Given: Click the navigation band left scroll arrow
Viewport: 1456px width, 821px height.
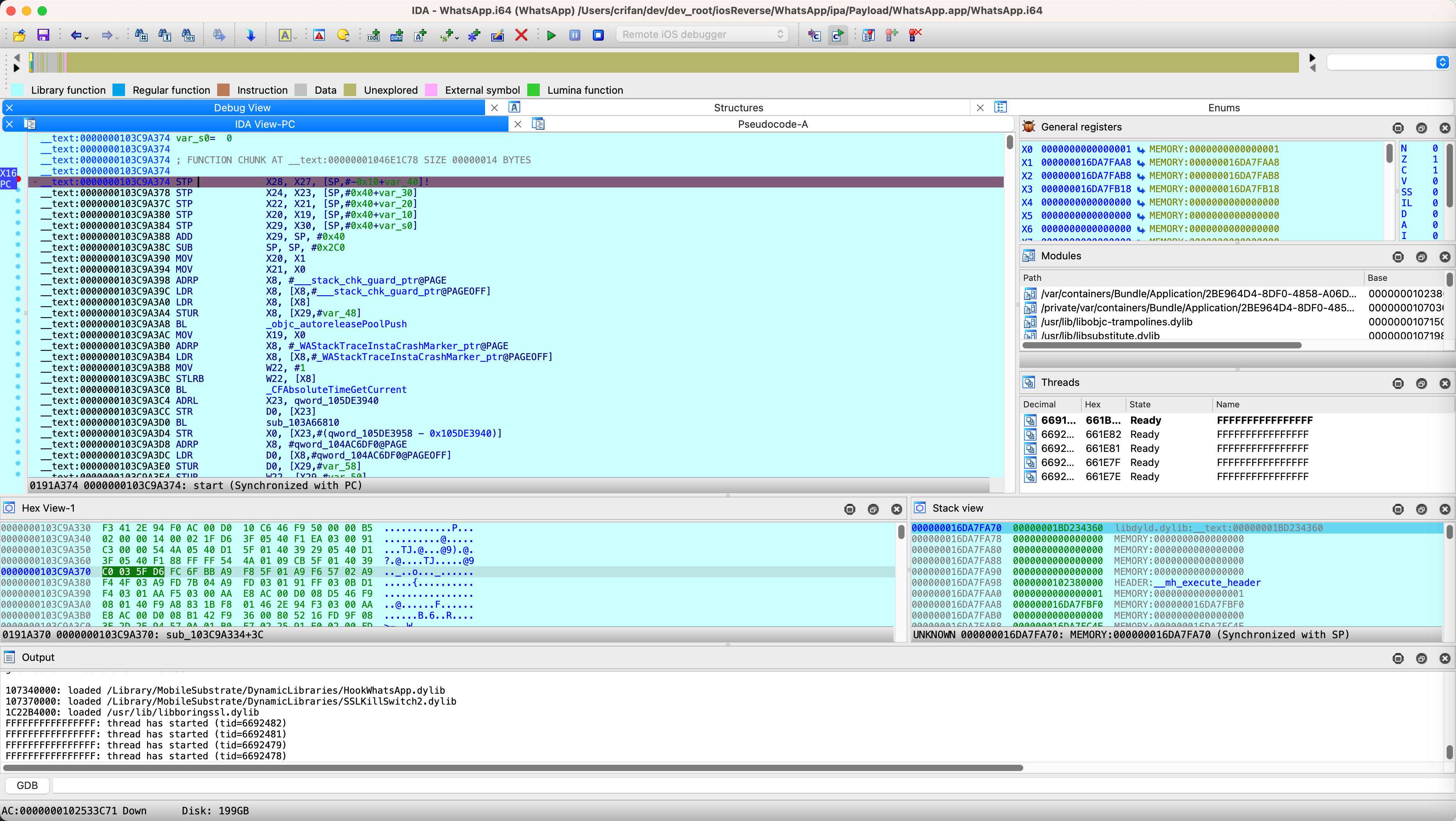Looking at the screenshot, I should [x=16, y=57].
